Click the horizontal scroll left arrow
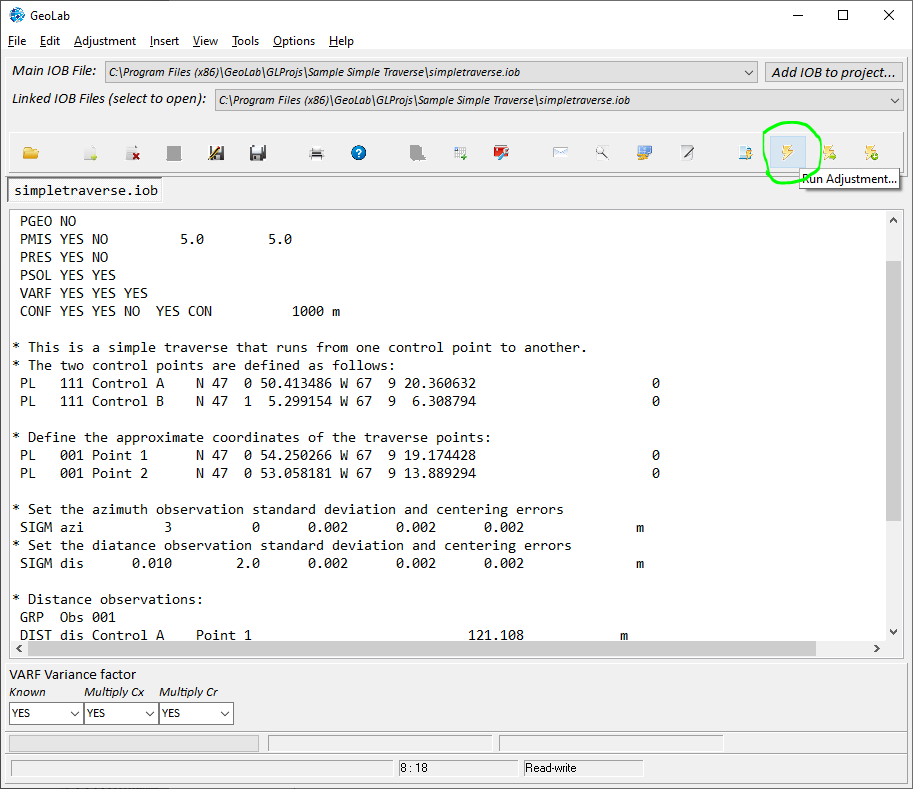Viewport: 913px width, 789px height. point(19,648)
